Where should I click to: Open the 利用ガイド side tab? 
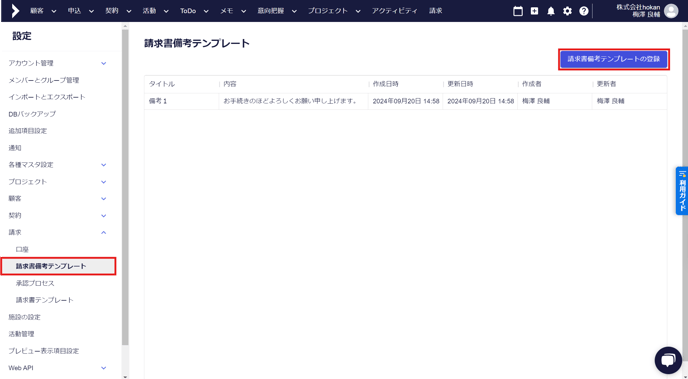[682, 191]
